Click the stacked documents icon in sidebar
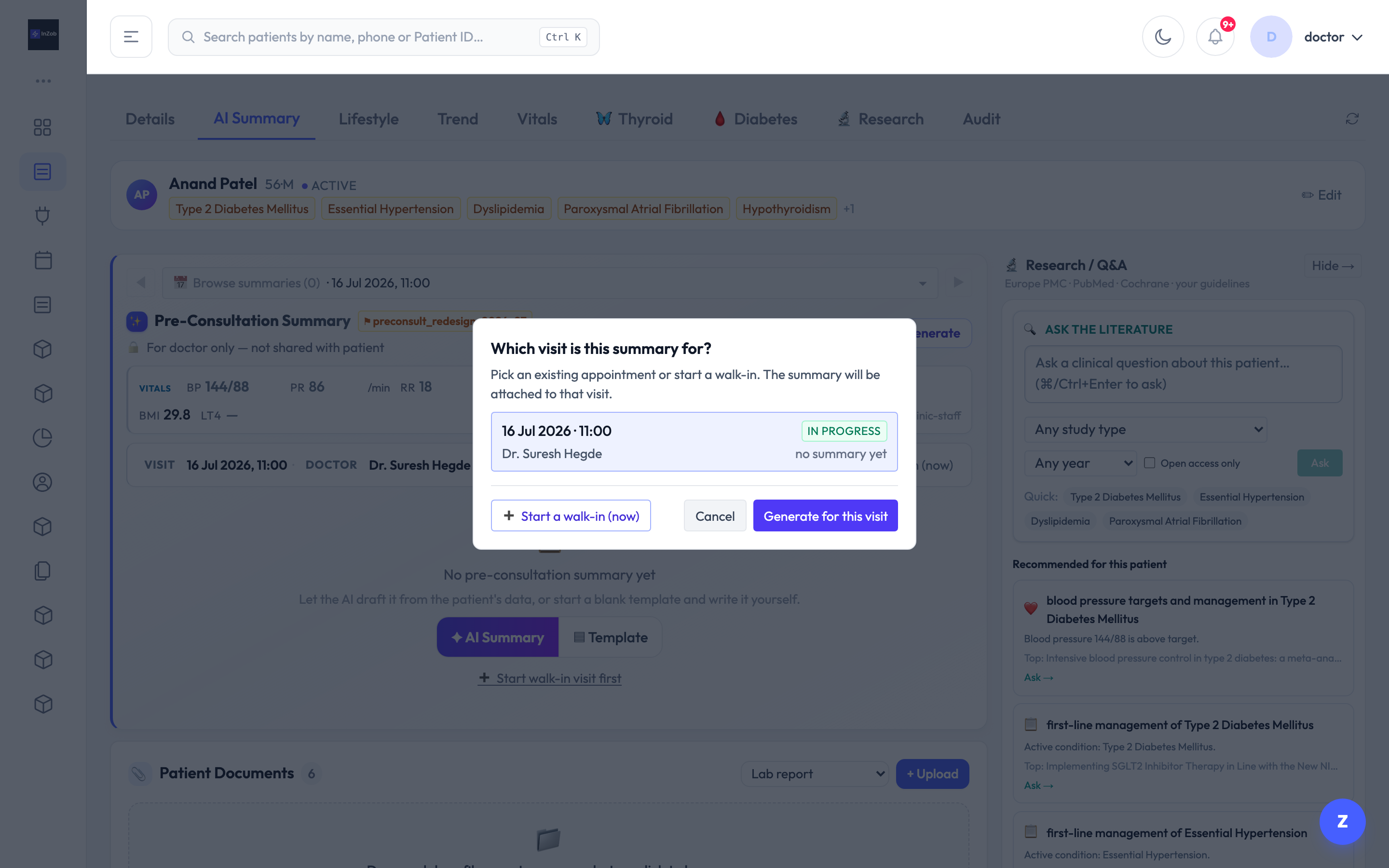Image resolution: width=1389 pixels, height=868 pixels. coord(42,570)
